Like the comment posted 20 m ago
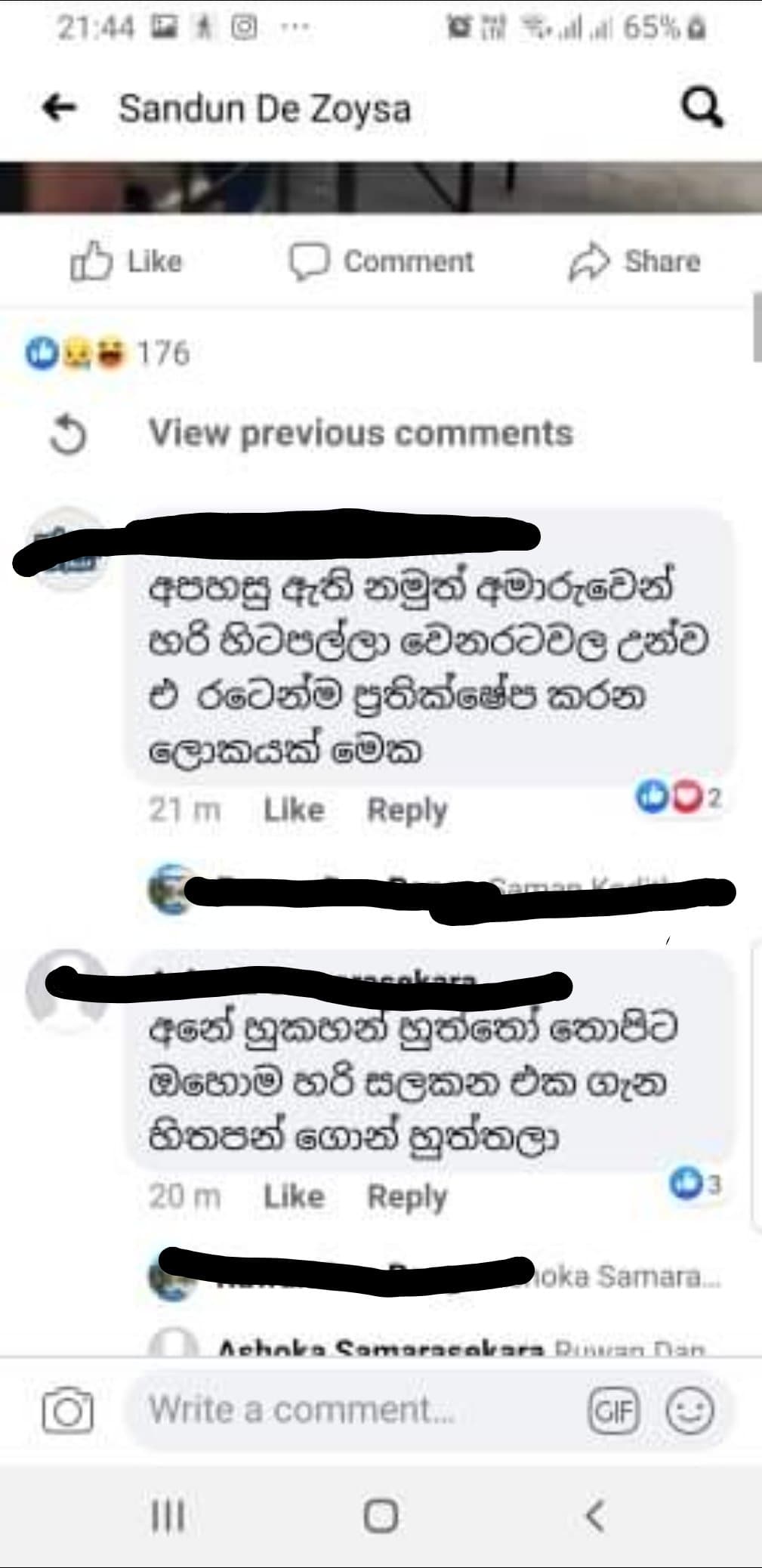This screenshot has height=1568, width=762. click(294, 1196)
